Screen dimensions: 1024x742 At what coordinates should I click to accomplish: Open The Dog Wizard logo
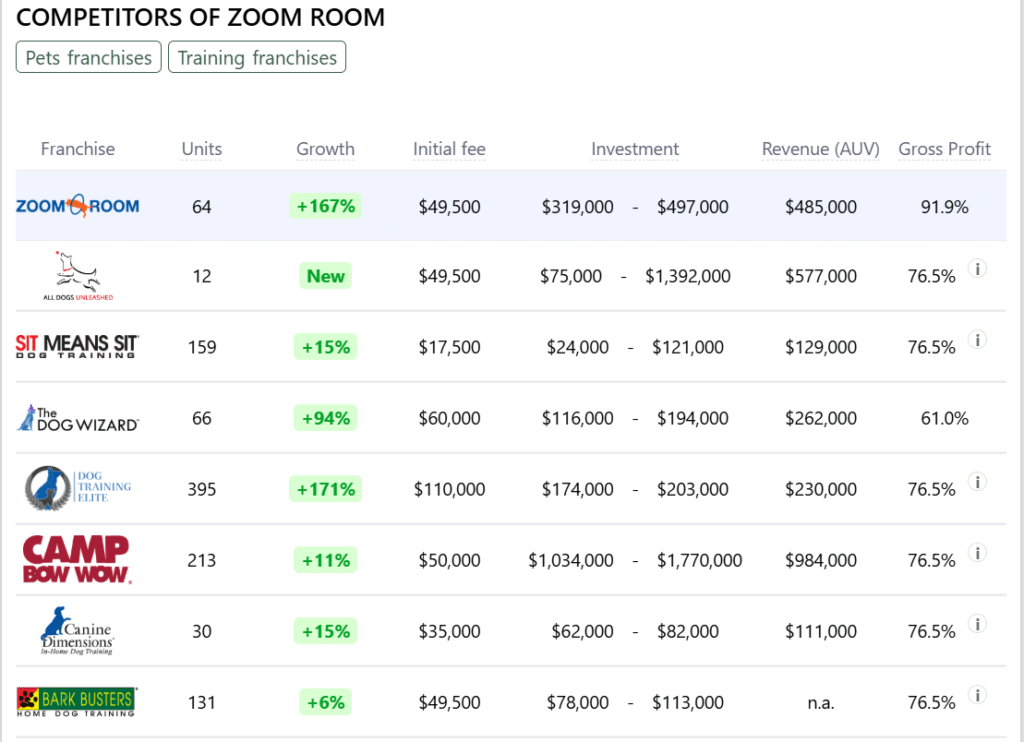pos(78,418)
